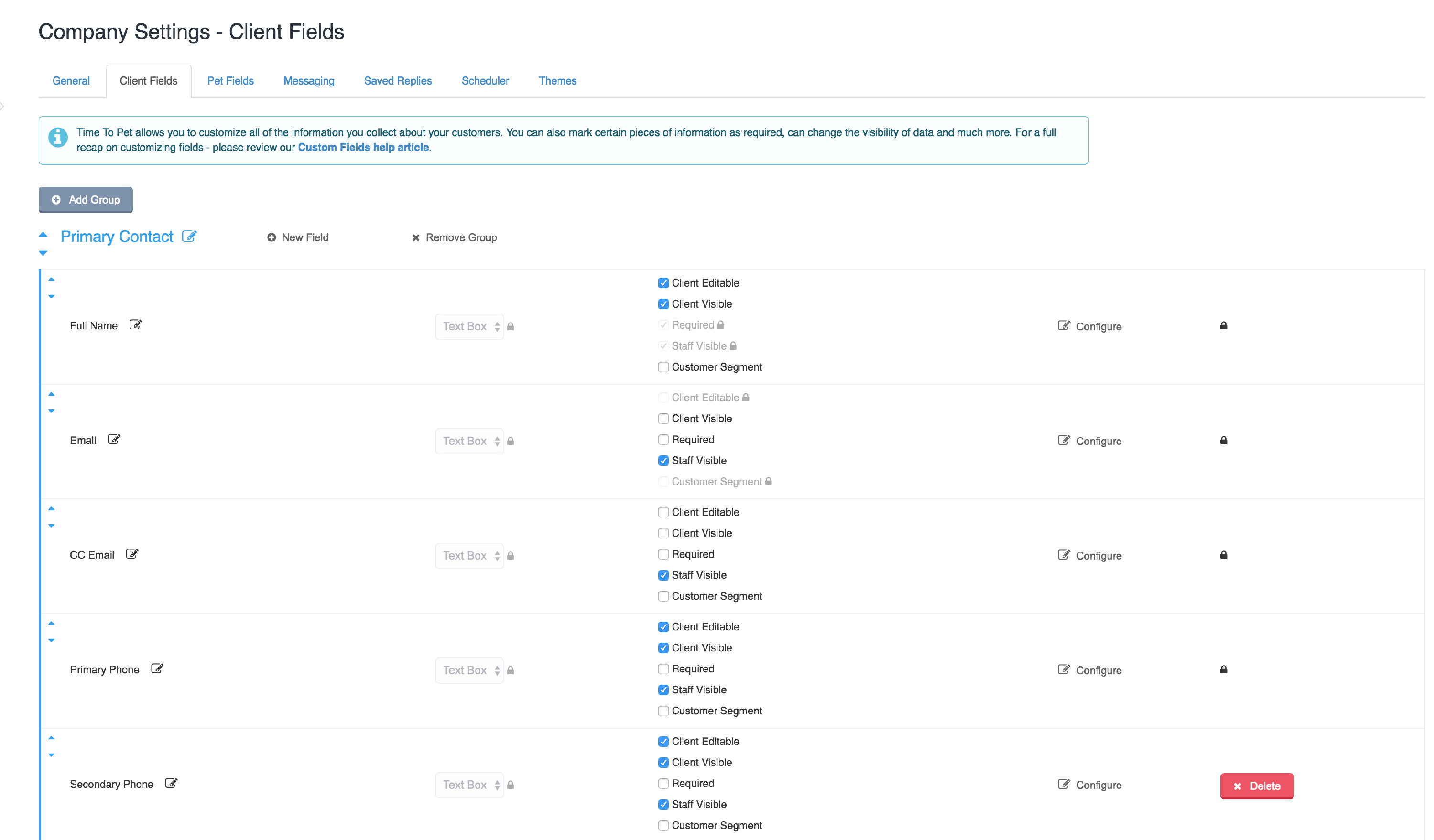Image resolution: width=1434 pixels, height=840 pixels.
Task: Check Customer Segment for CC Email
Action: point(663,597)
